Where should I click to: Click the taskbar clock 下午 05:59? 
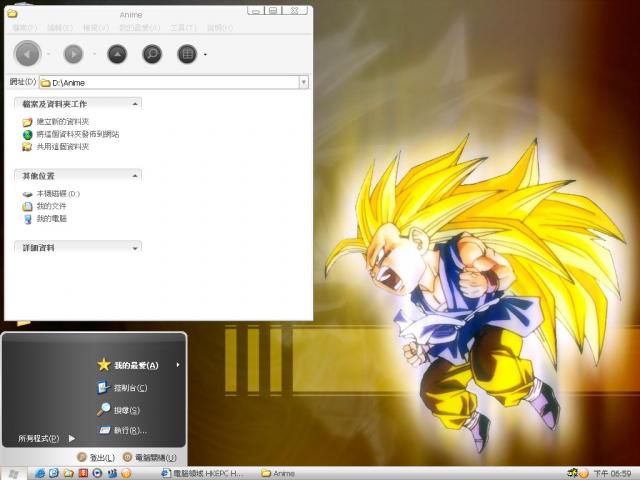[612, 473]
